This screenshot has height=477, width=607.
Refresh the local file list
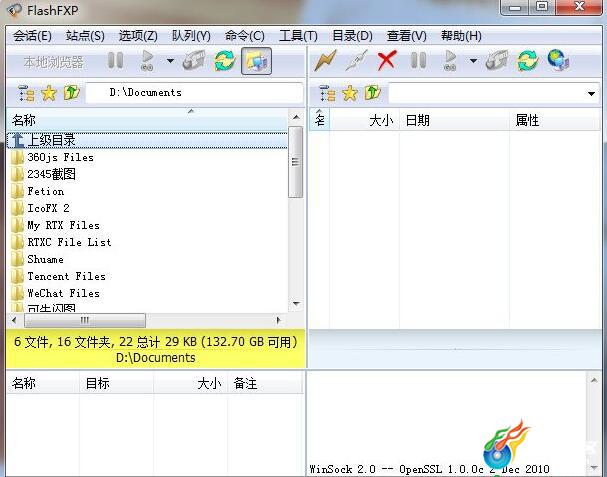pos(225,61)
